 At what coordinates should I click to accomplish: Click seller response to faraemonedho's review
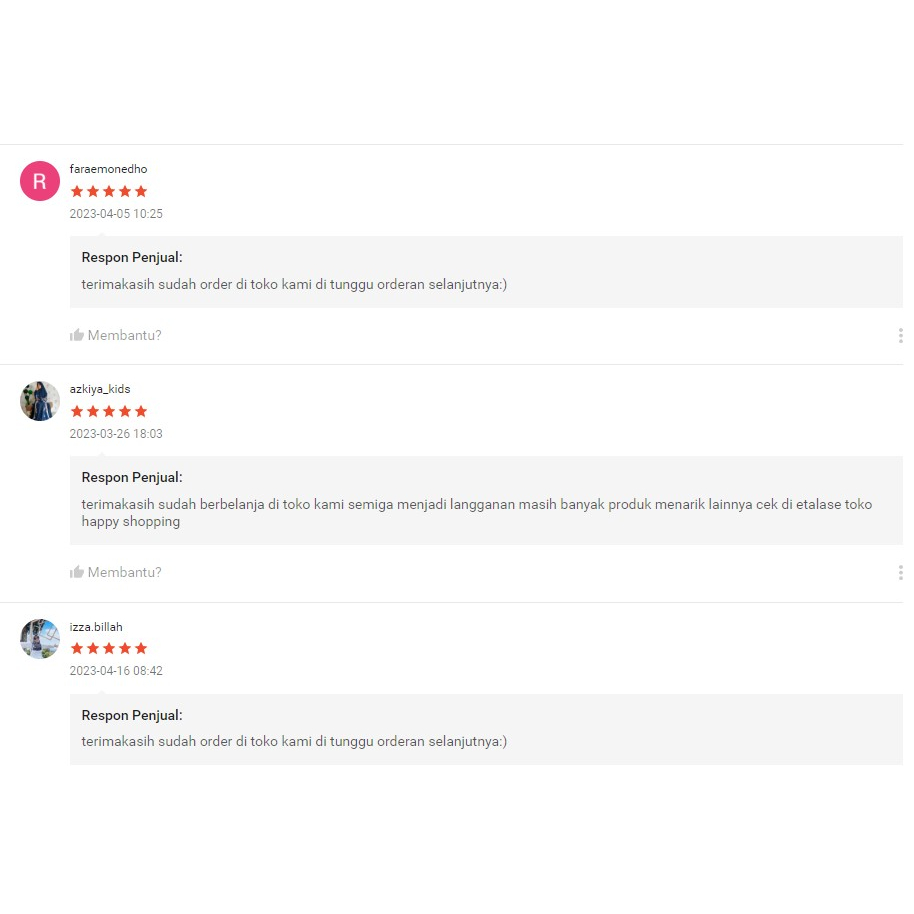click(x=294, y=284)
